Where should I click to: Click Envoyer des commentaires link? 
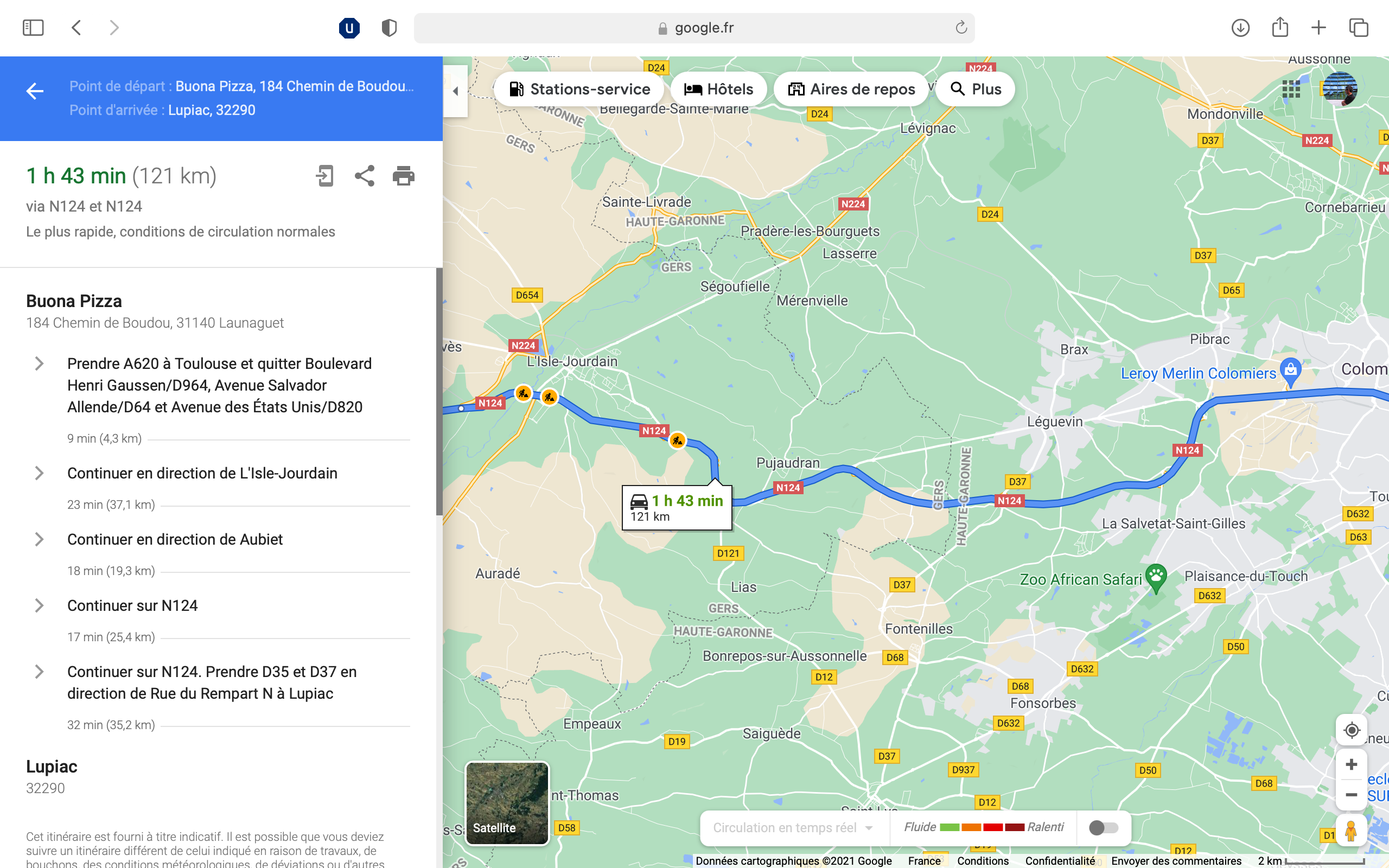1175,860
